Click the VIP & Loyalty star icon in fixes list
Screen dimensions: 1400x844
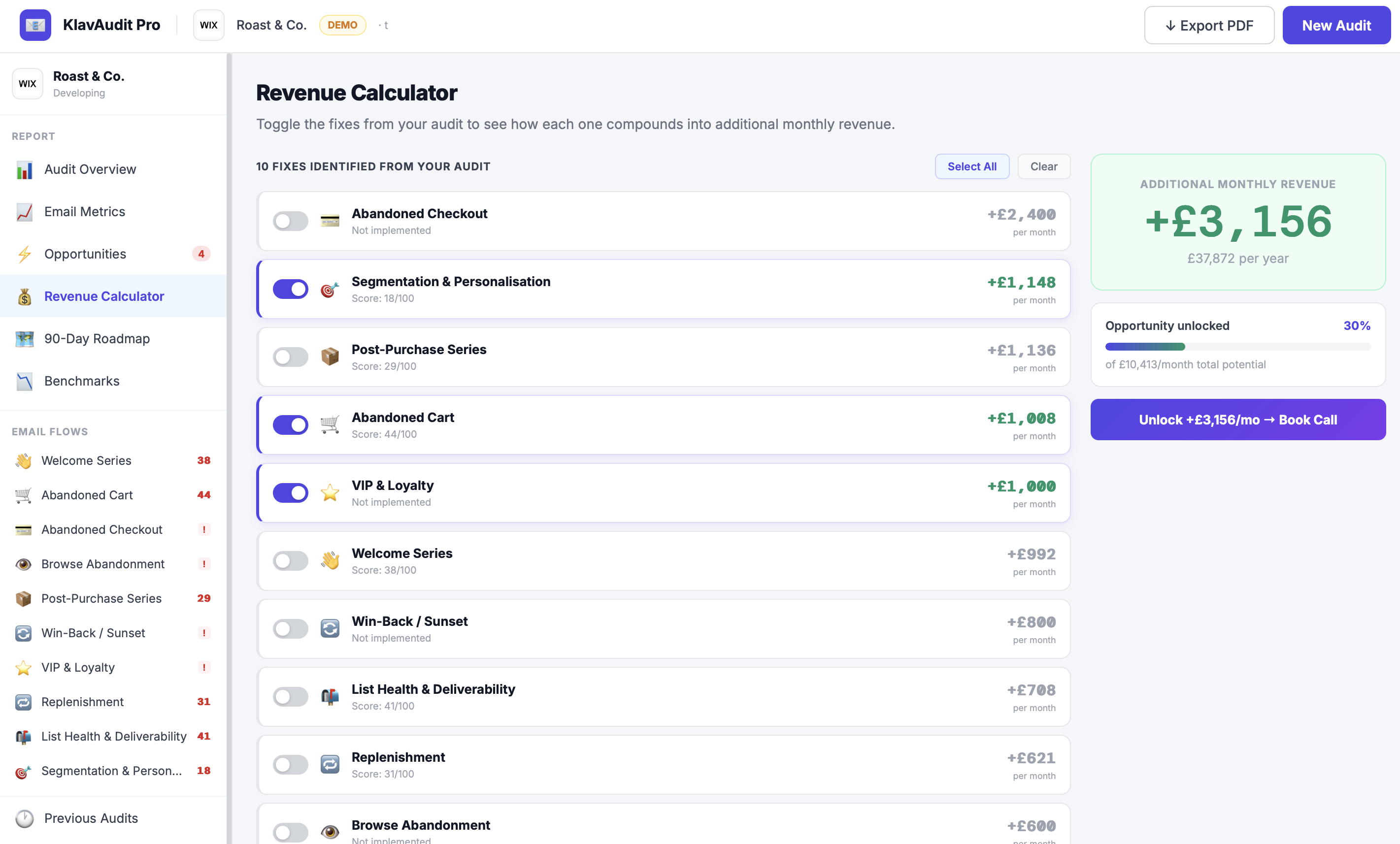(x=330, y=493)
